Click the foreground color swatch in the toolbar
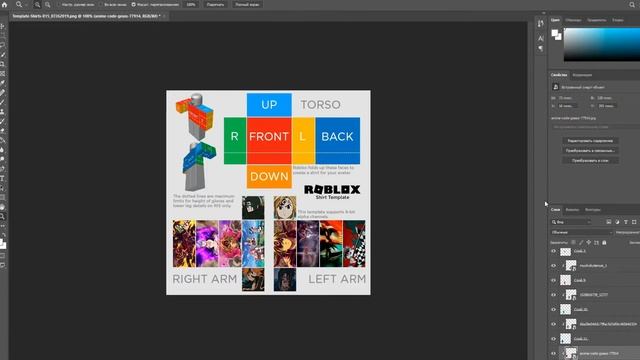The height and width of the screenshot is (360, 640). [x=2, y=242]
